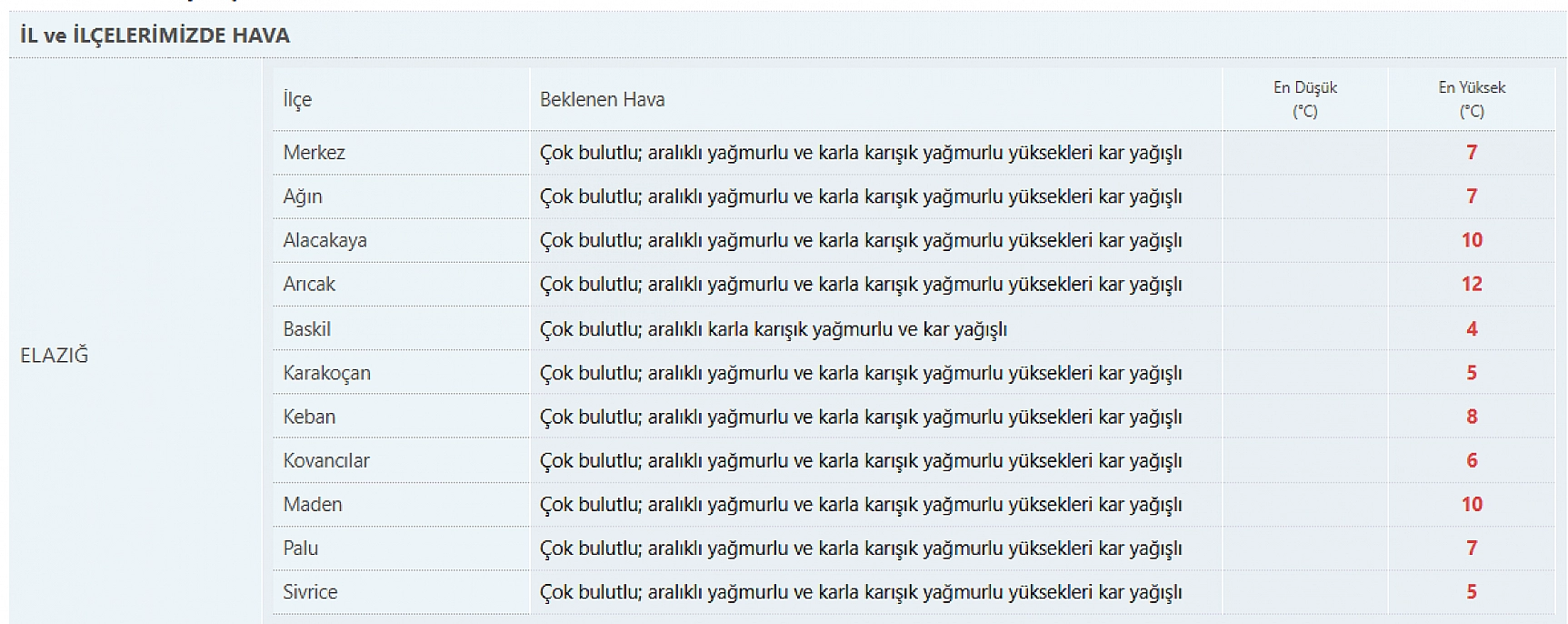Click the Maden district name
The height and width of the screenshot is (624, 1568).
[313, 504]
